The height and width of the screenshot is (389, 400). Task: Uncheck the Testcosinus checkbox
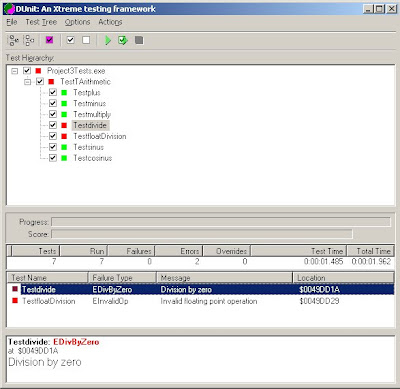(x=53, y=158)
